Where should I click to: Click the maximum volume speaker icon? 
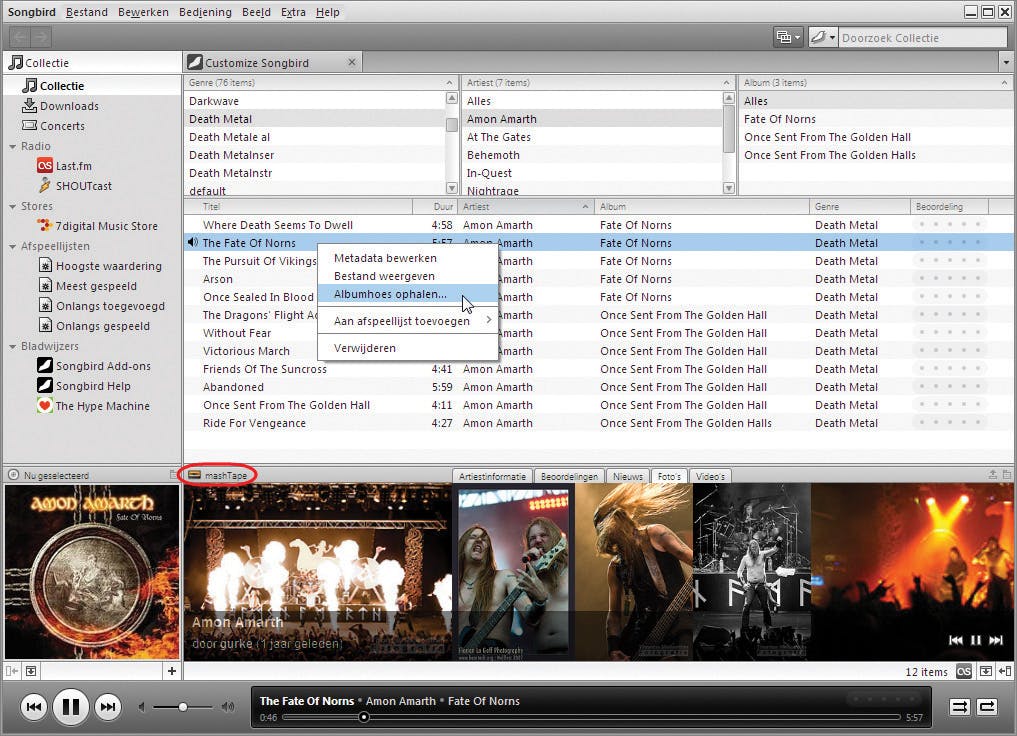pyautogui.click(x=228, y=707)
